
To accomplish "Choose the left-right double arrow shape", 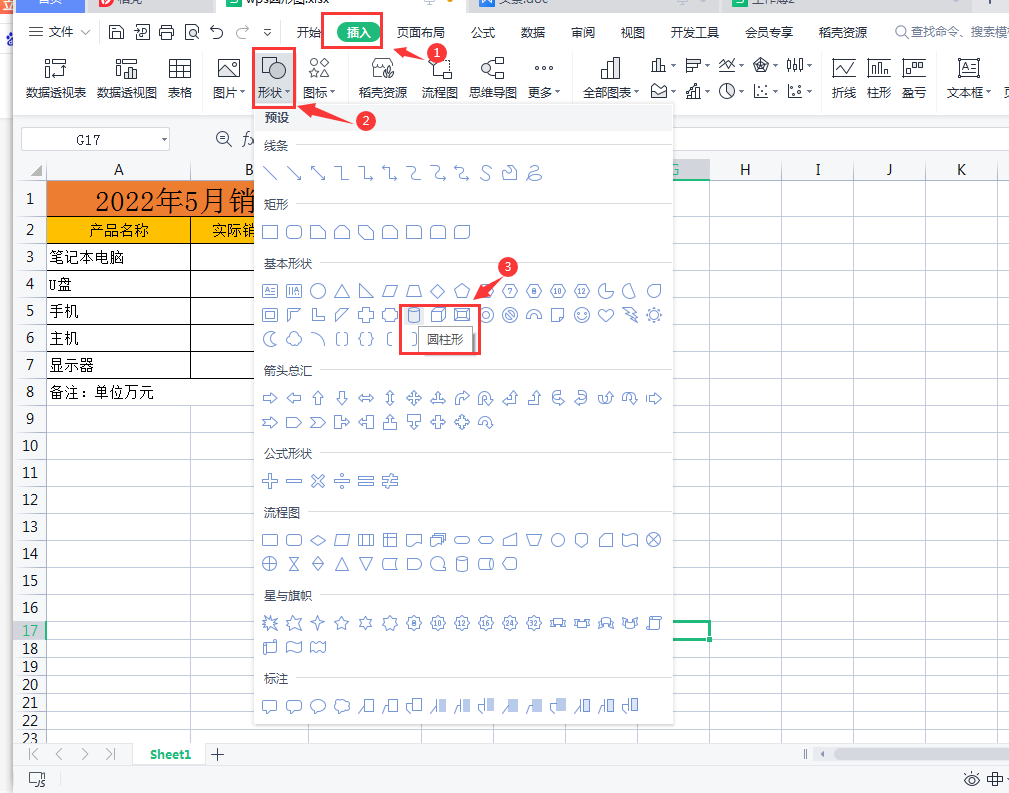I will [366, 398].
